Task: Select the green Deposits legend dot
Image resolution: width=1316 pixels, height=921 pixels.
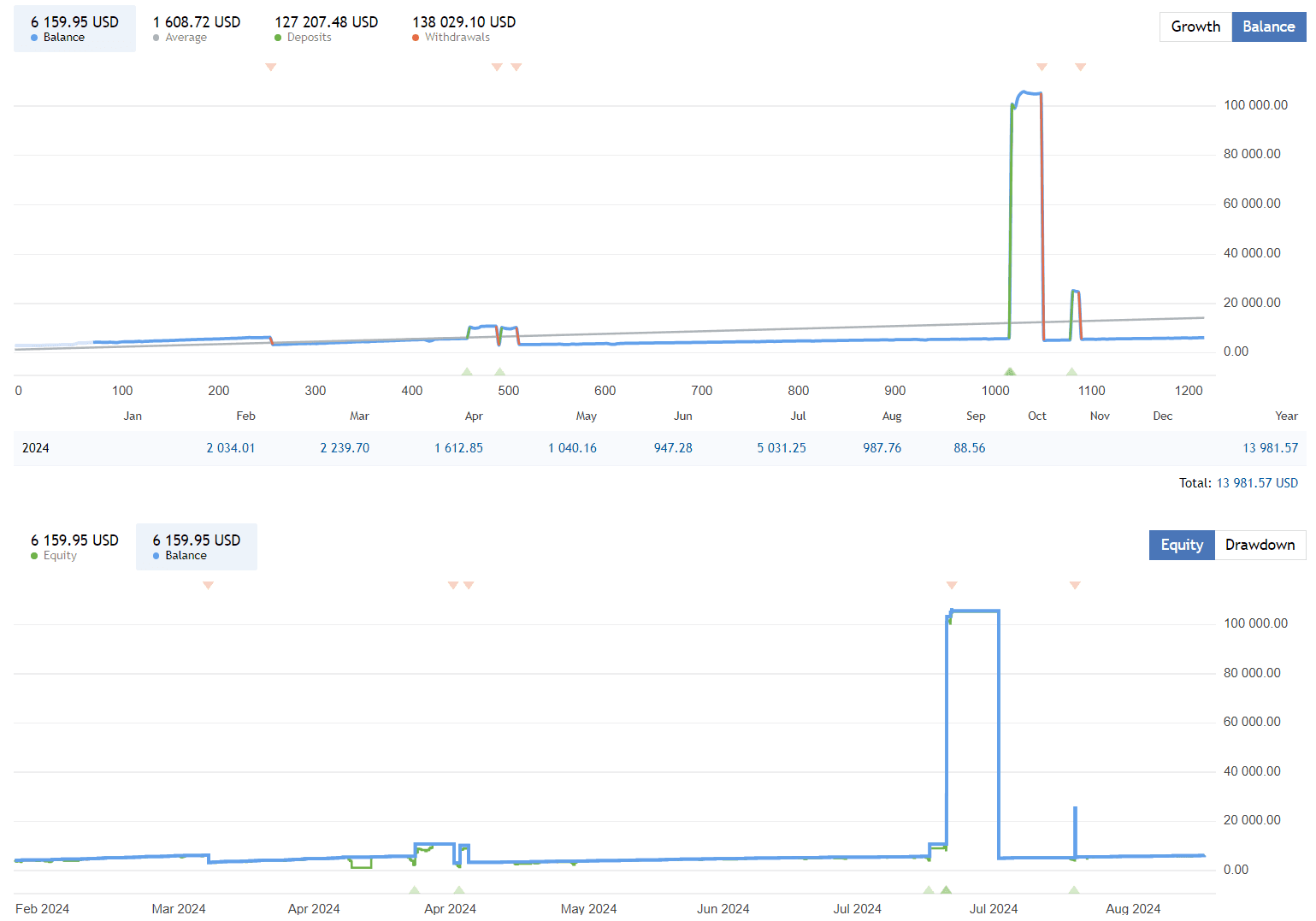Action: (x=276, y=37)
